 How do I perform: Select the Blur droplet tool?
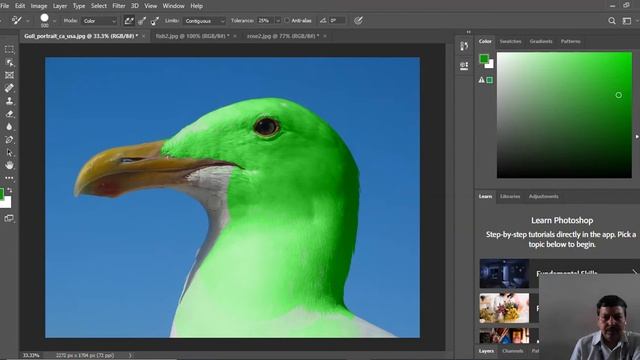tap(9, 127)
